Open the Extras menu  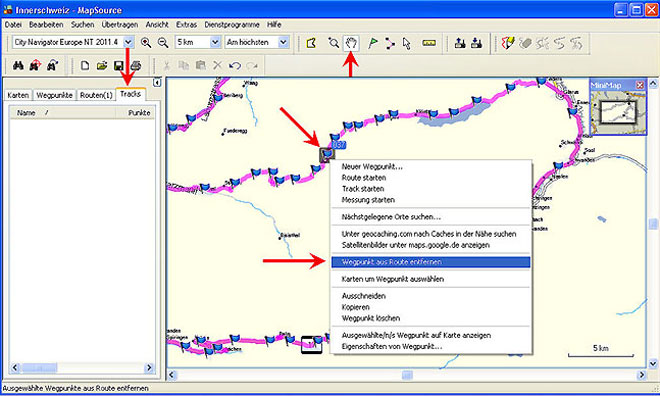[186, 24]
